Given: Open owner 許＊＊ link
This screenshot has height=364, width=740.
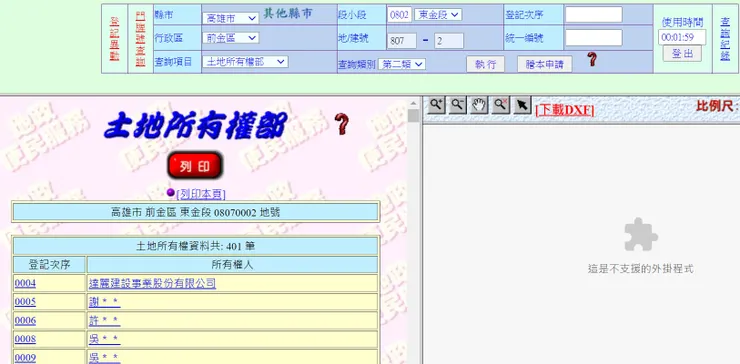Looking at the screenshot, I should 104,321.
